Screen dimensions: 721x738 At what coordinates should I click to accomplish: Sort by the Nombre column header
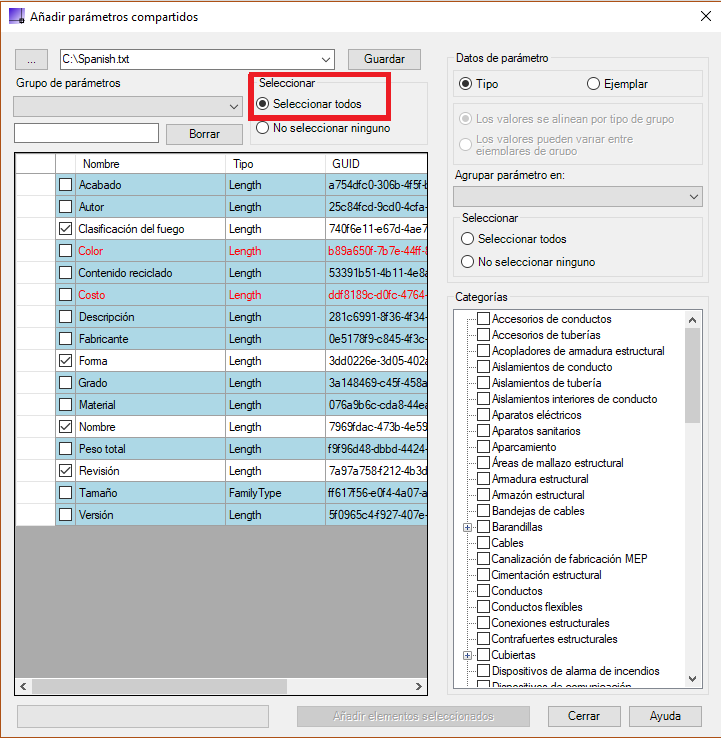[x=150, y=164]
